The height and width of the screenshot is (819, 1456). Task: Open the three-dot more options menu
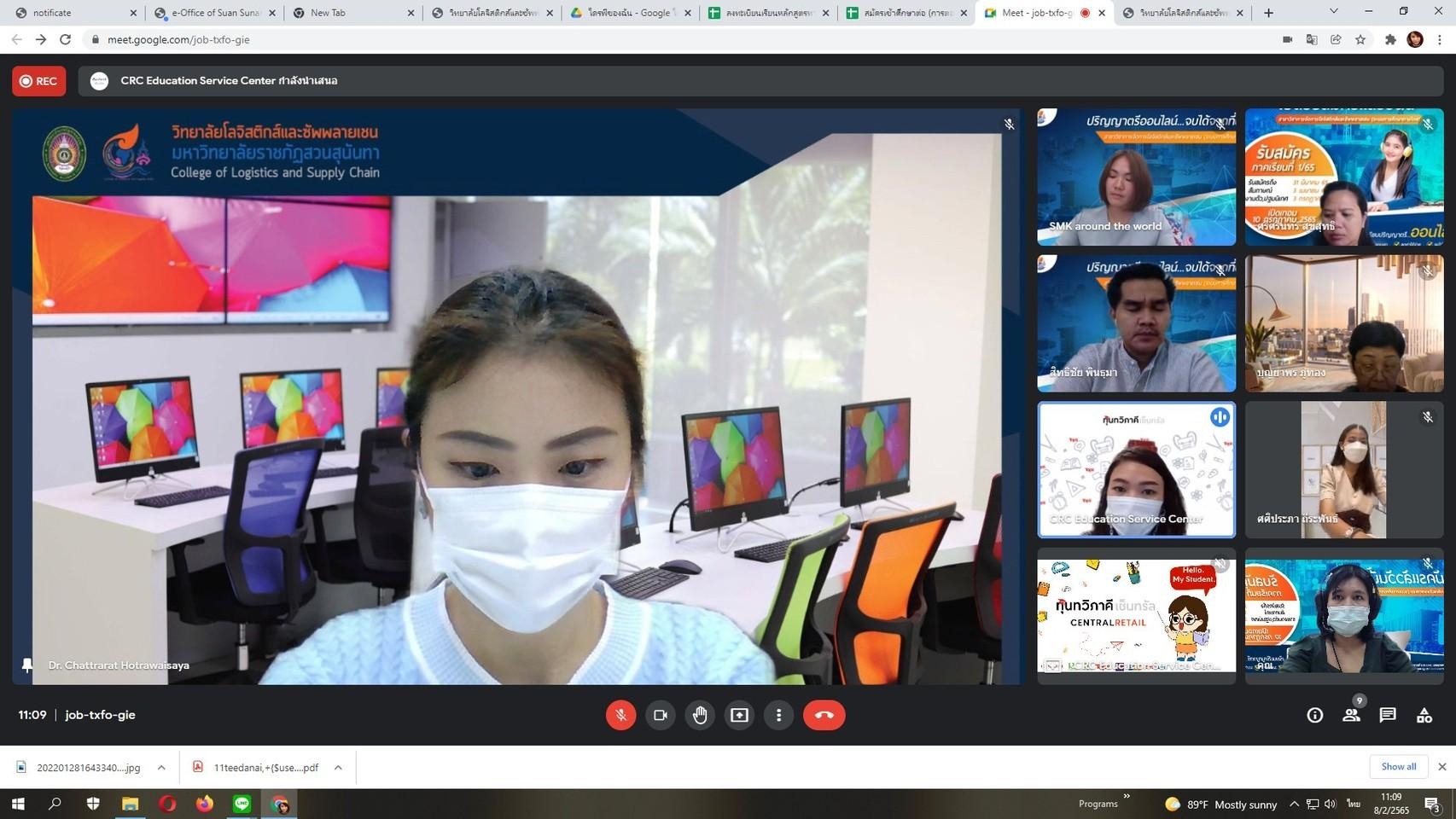pos(778,715)
